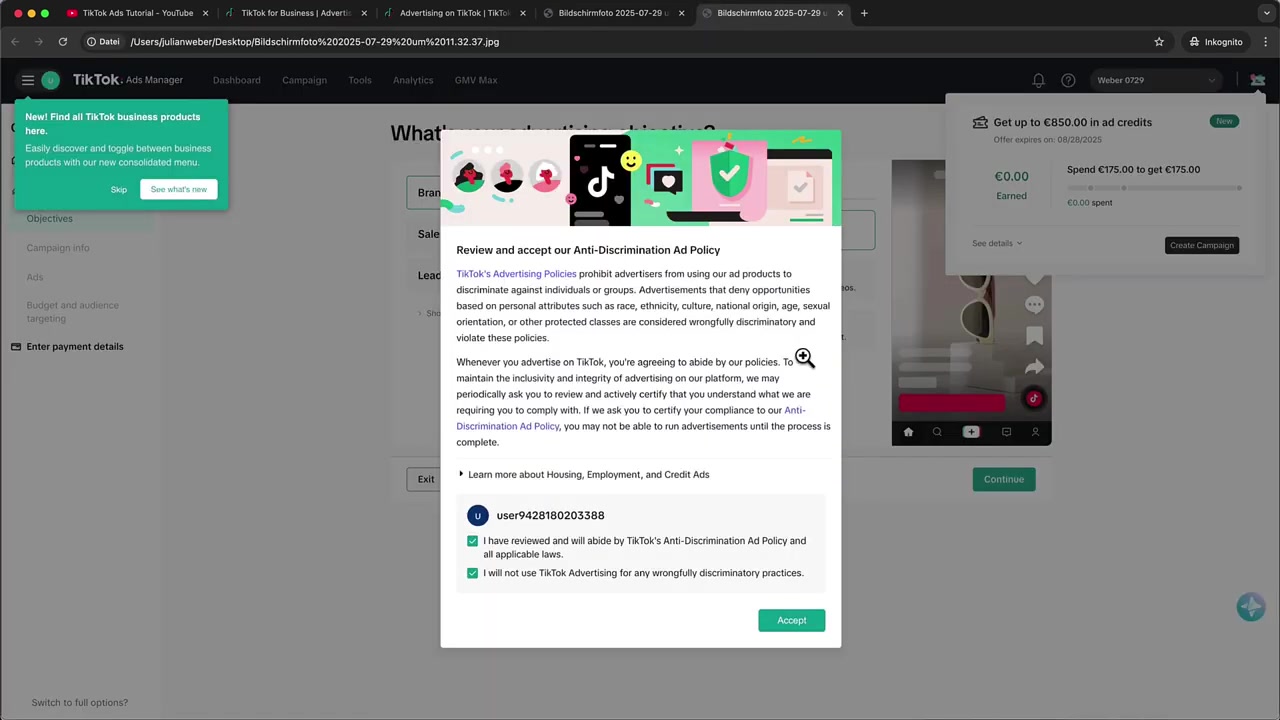The width and height of the screenshot is (1280, 720).
Task: Click the browser forward arrow
Action: coord(39,42)
